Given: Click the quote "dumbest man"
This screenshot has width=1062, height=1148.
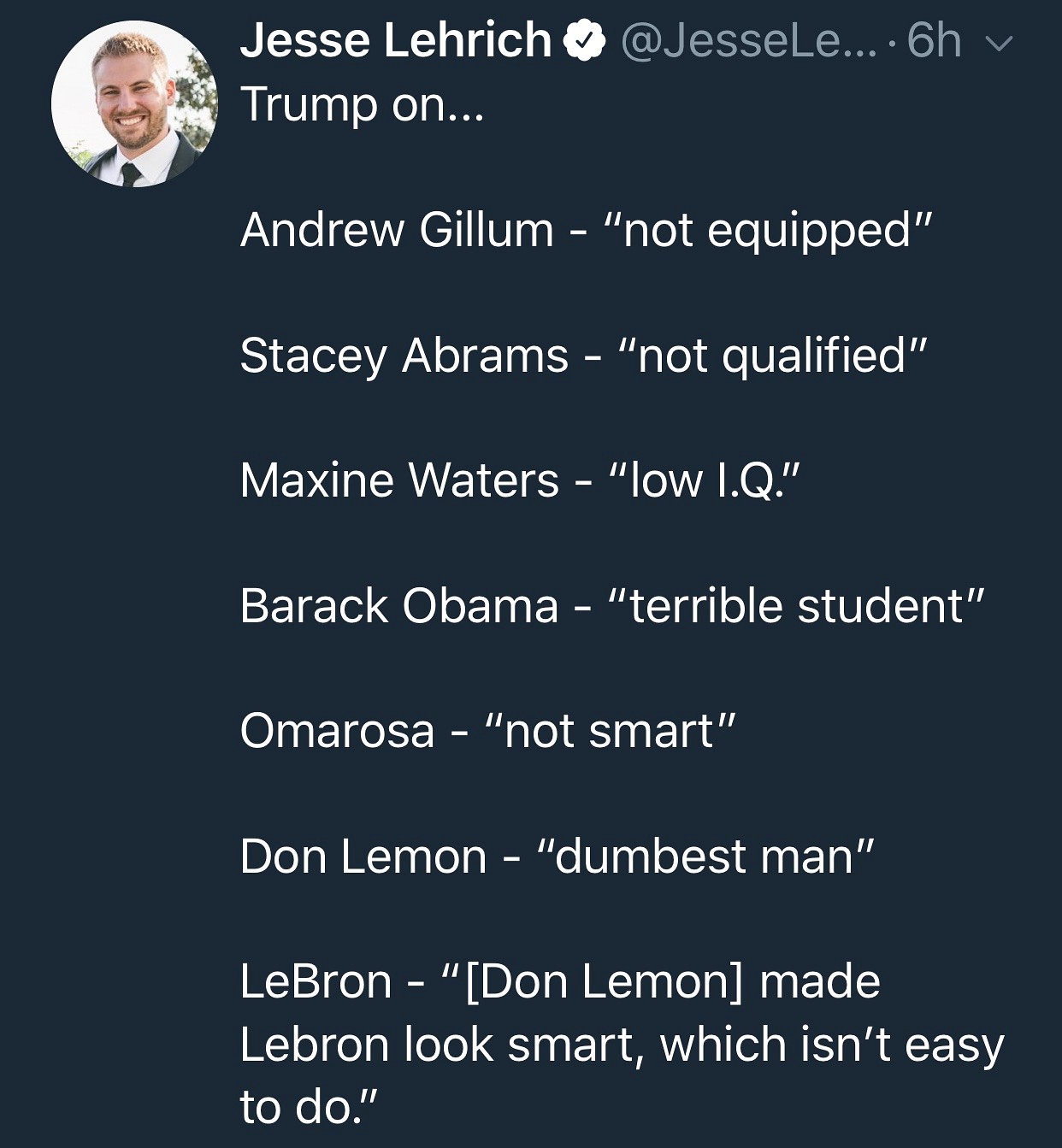Looking at the screenshot, I should tap(705, 857).
